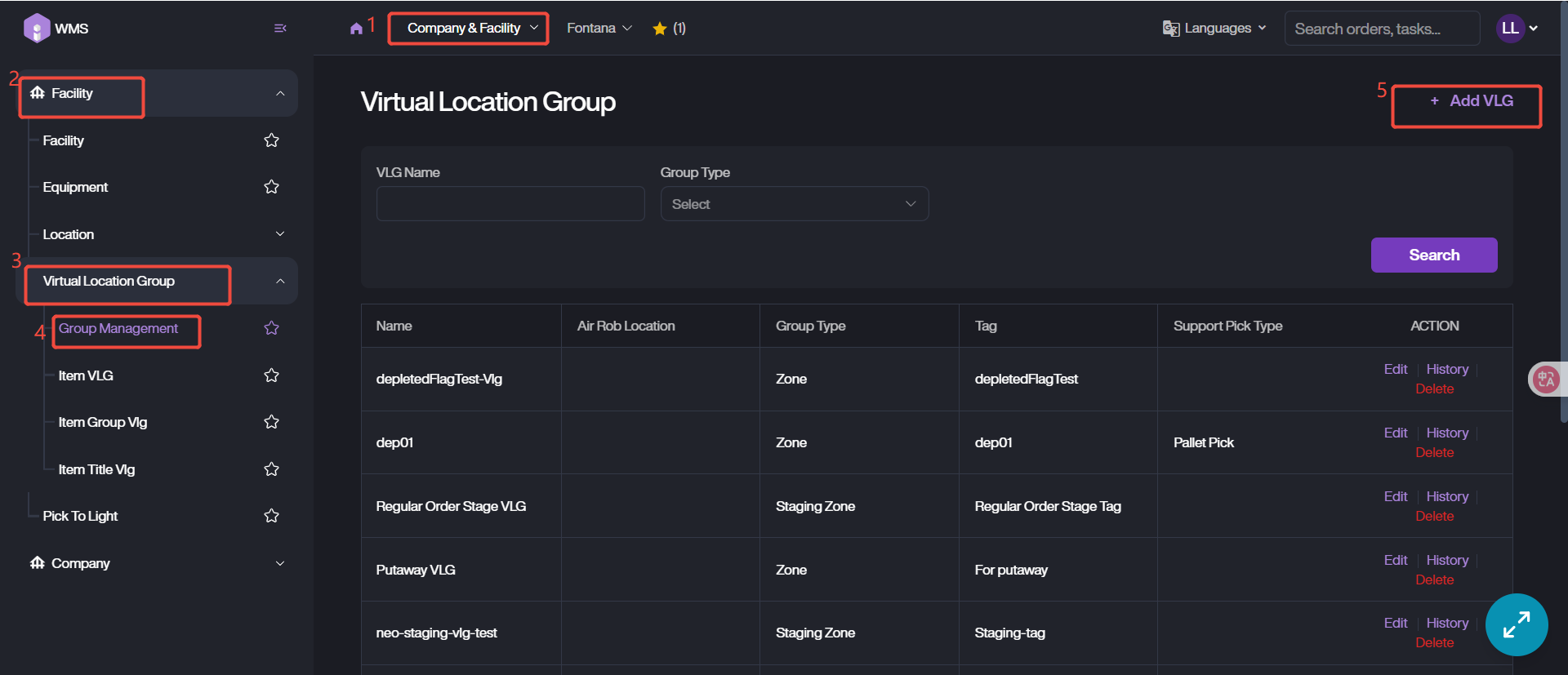Open Facility submenu item
The height and width of the screenshot is (675, 1568).
point(63,140)
